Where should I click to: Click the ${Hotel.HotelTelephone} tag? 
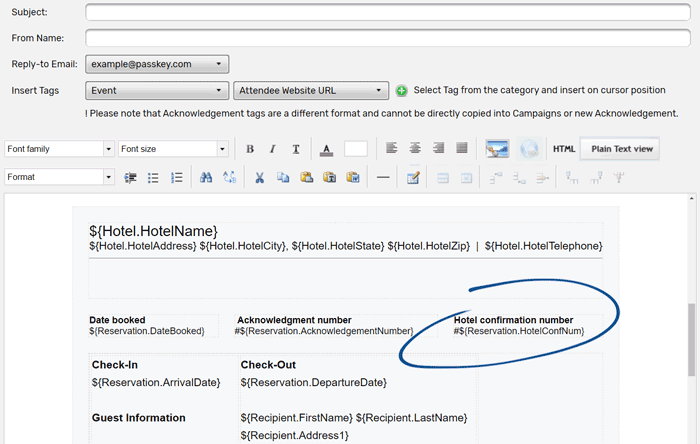(543, 246)
